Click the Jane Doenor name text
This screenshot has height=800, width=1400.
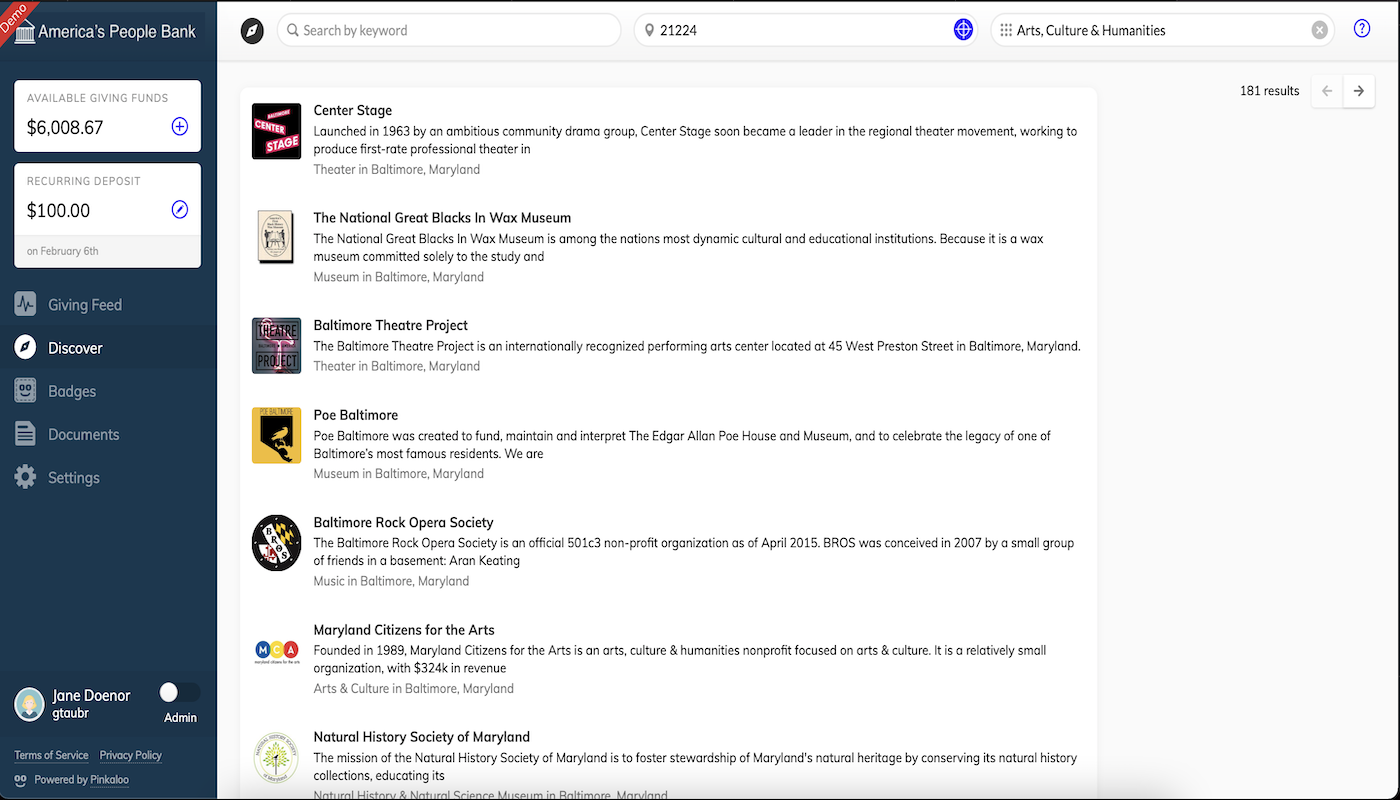pos(91,696)
